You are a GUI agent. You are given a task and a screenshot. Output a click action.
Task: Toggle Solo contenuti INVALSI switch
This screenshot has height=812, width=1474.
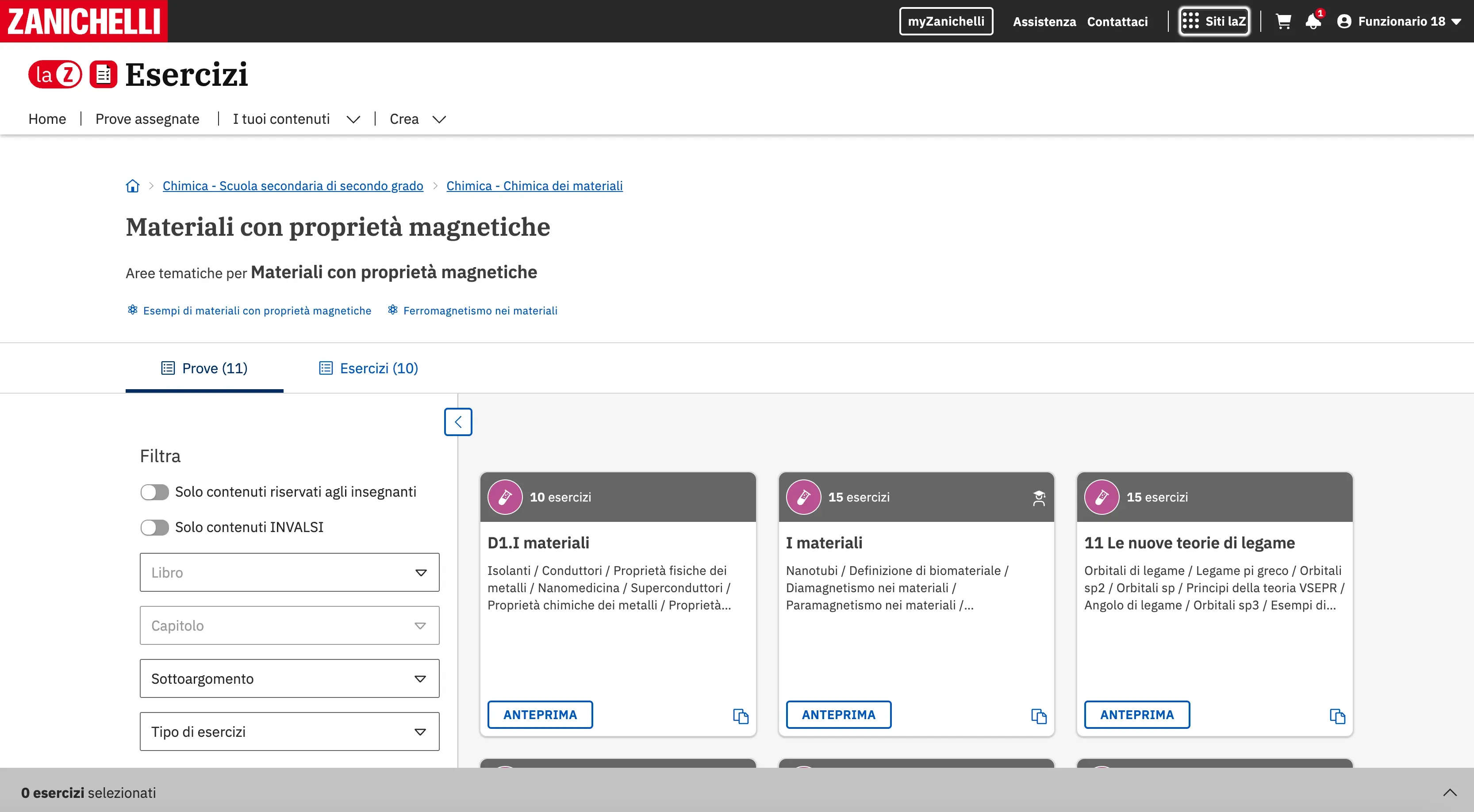(154, 527)
